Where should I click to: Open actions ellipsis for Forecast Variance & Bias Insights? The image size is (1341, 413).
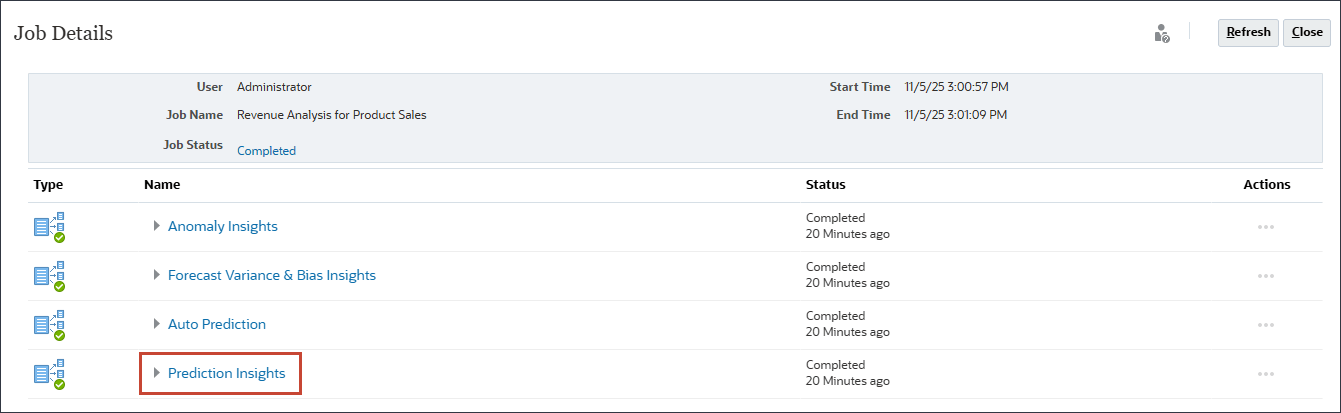[1265, 276]
